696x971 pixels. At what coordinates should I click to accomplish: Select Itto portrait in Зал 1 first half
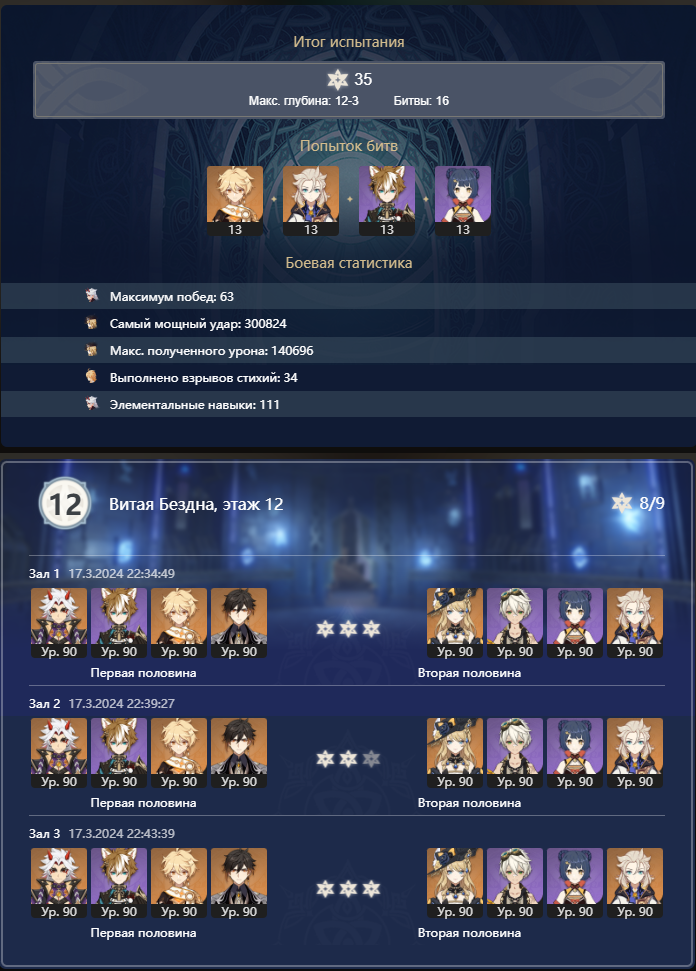coord(59,623)
